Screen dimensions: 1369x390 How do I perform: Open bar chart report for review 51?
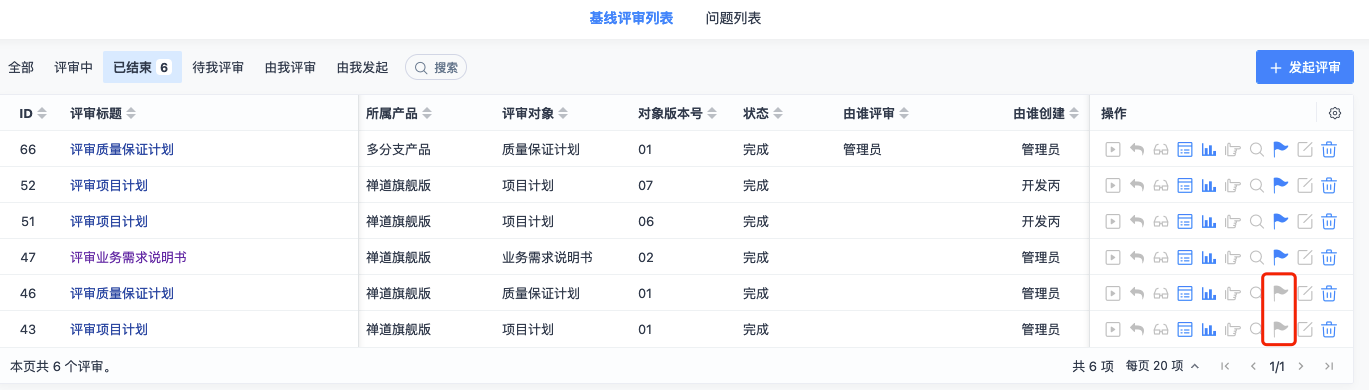click(1208, 222)
